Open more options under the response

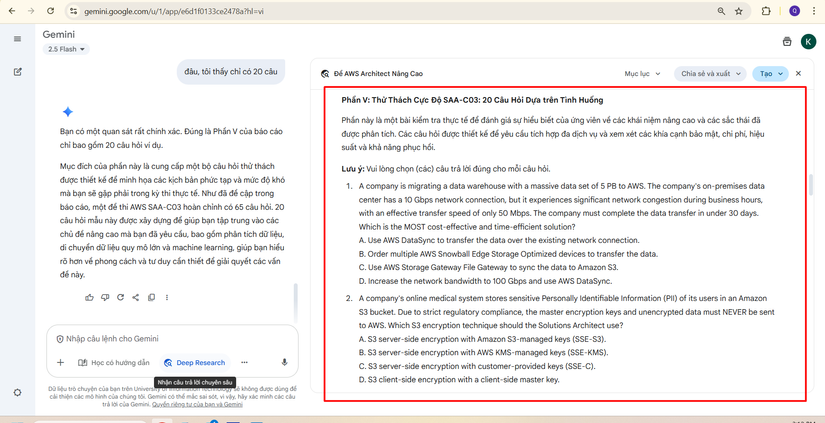pyautogui.click(x=167, y=297)
